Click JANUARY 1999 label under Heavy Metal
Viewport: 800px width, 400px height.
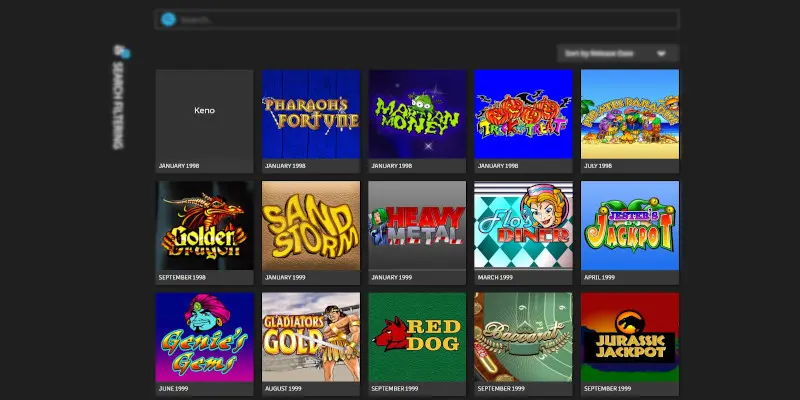[391, 278]
